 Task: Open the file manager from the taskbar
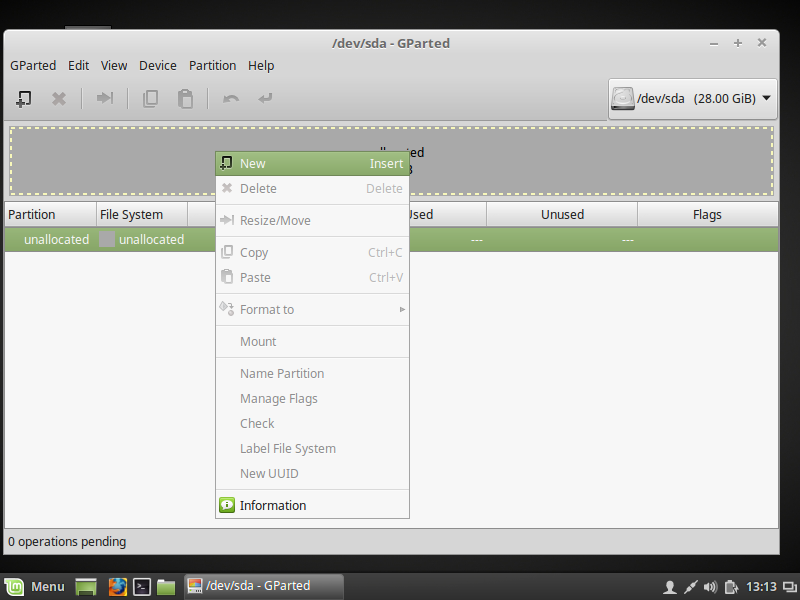[x=166, y=587]
